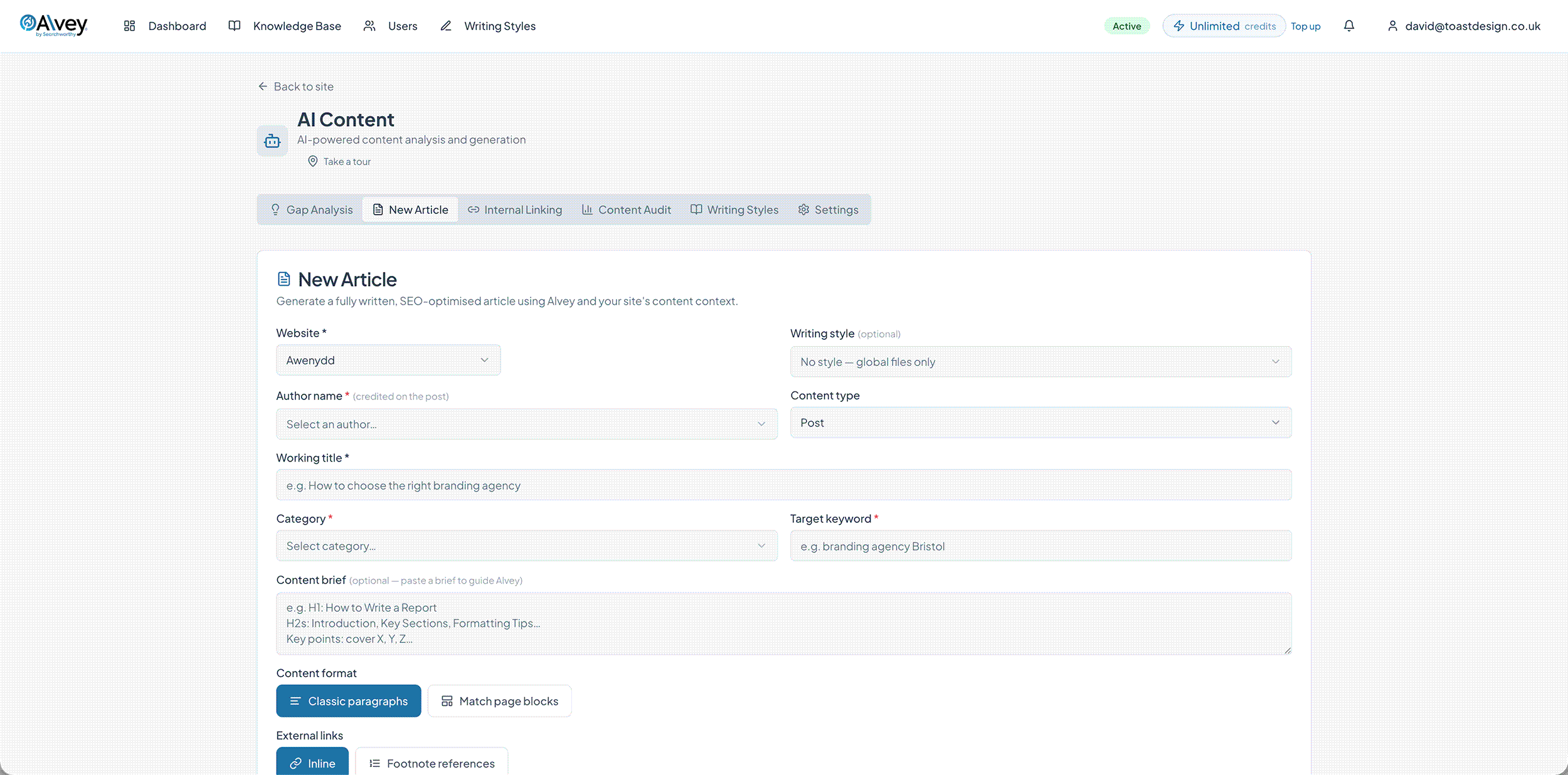Open the Website dropdown showing Awenydd
The width and height of the screenshot is (1568, 775).
click(388, 360)
